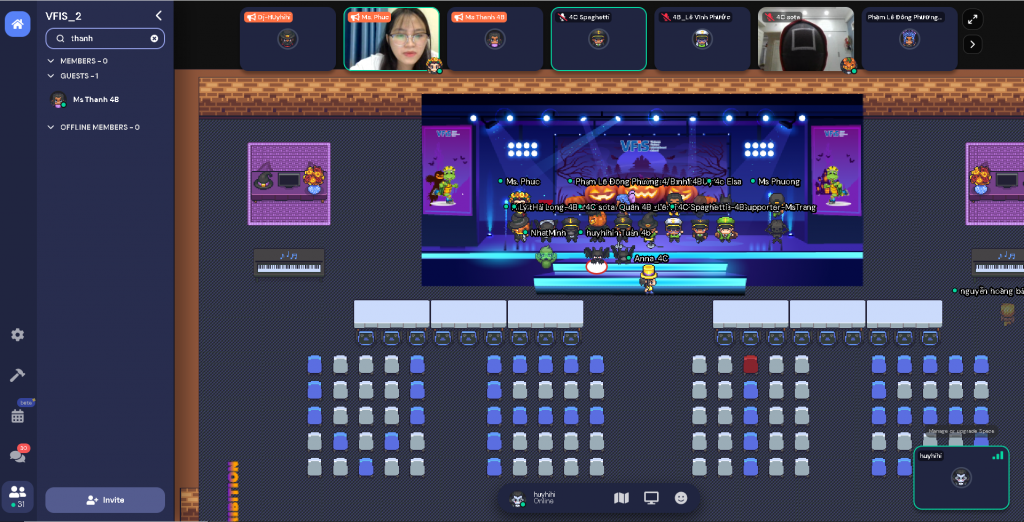The height and width of the screenshot is (522, 1024).
Task: Collapse the VFIS_2 side panel chevron
Action: click(158, 16)
